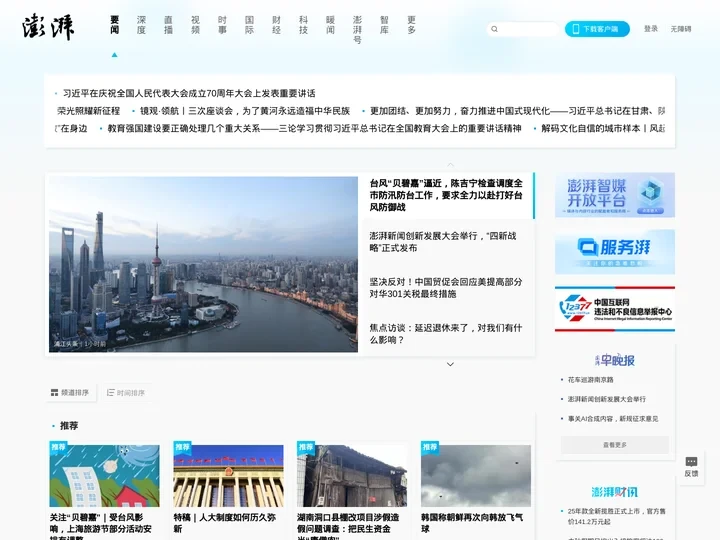The height and width of the screenshot is (540, 720).
Task: Open 教育强国建设 article link
Action: pos(315,128)
